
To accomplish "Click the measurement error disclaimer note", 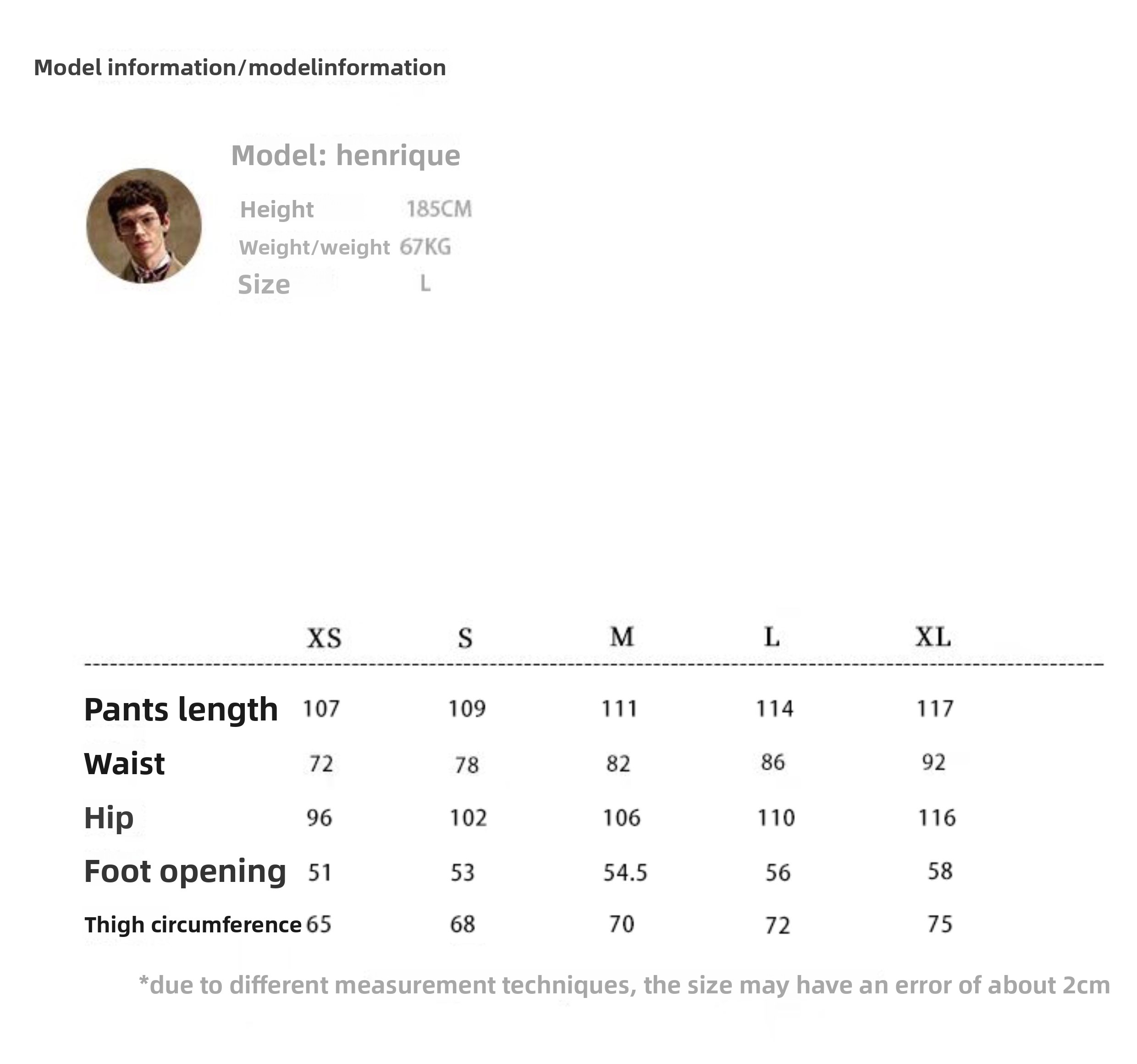I will pyautogui.click(x=624, y=985).
